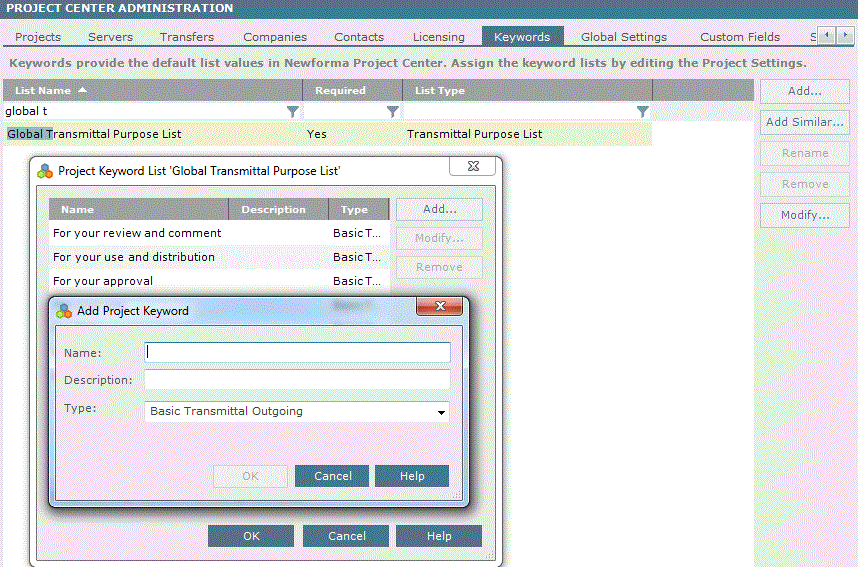The width and height of the screenshot is (858, 567).
Task: Open the Servers tab
Action: [x=111, y=37]
